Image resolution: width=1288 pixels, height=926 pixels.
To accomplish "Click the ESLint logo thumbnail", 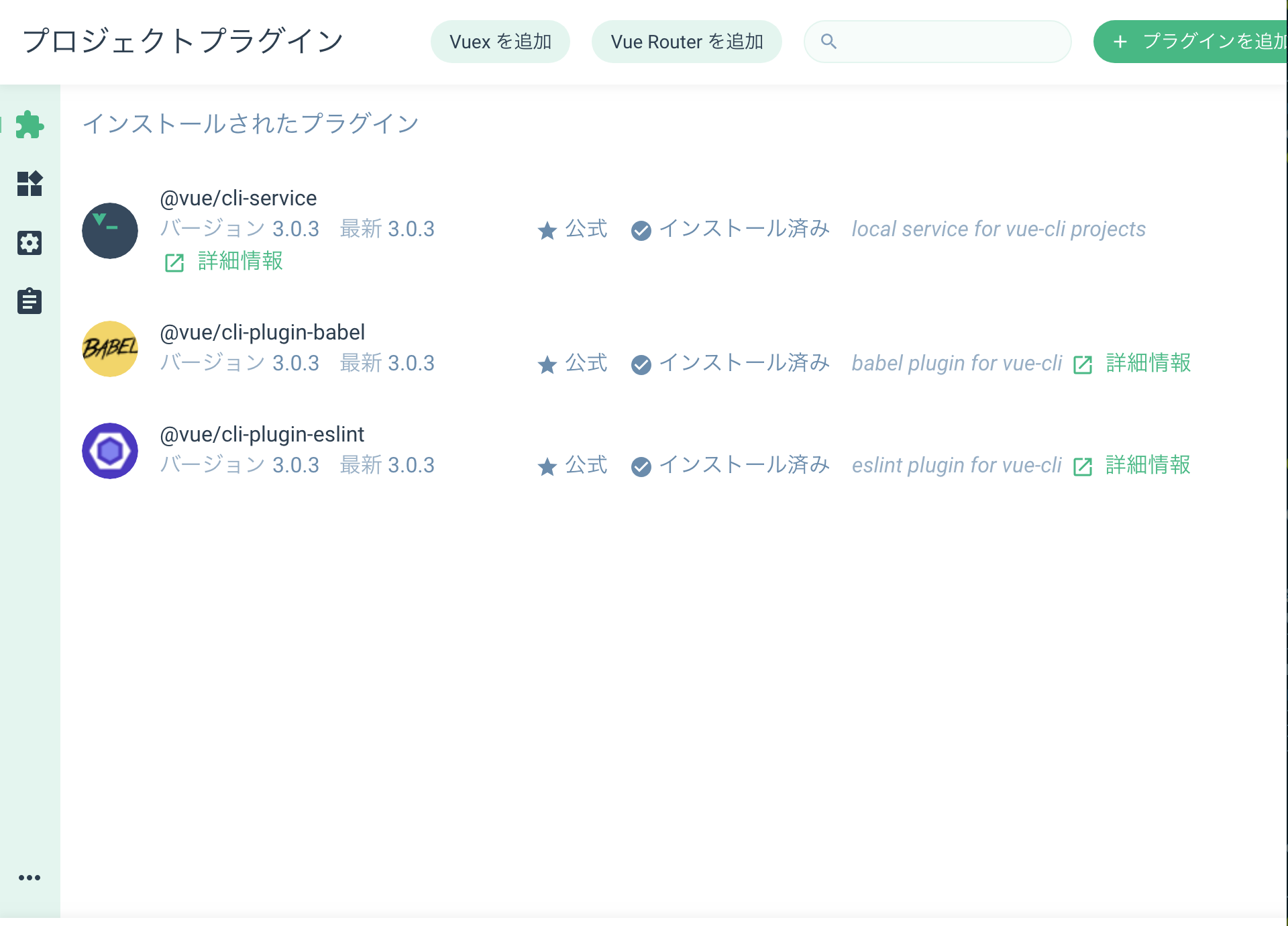I will [110, 451].
